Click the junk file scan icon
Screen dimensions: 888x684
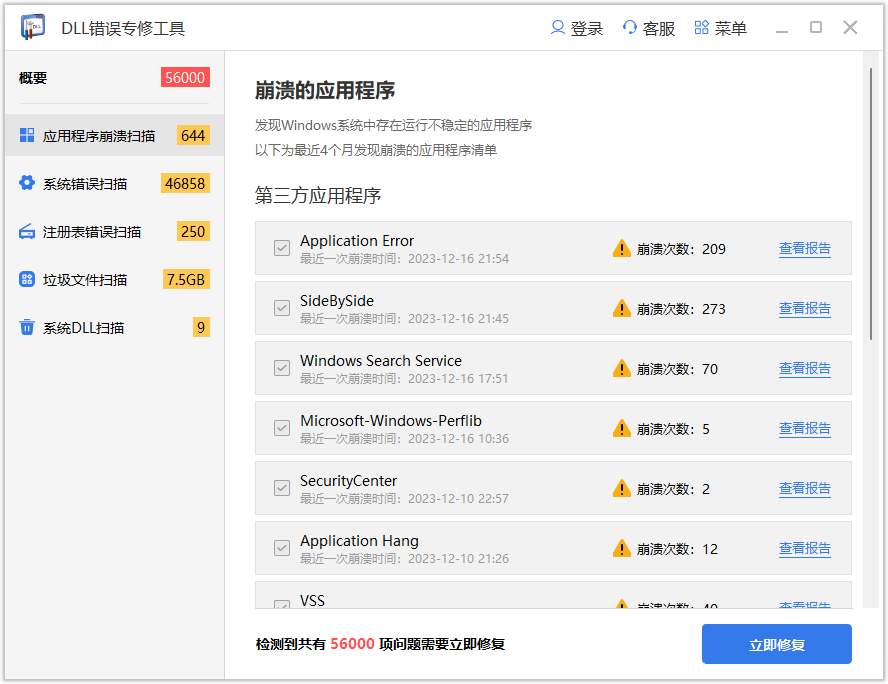point(27,279)
